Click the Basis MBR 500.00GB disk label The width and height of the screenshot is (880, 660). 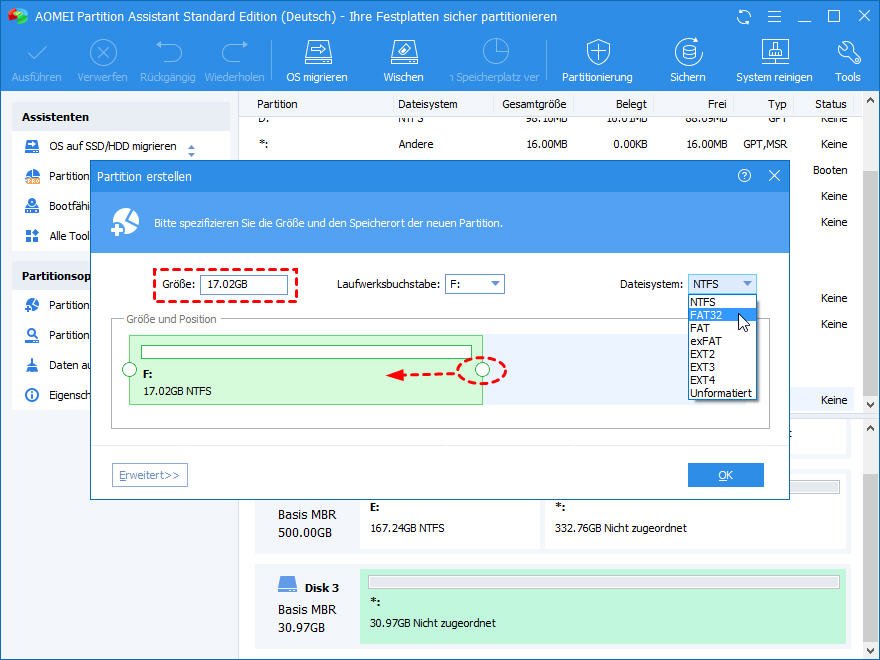[306, 523]
